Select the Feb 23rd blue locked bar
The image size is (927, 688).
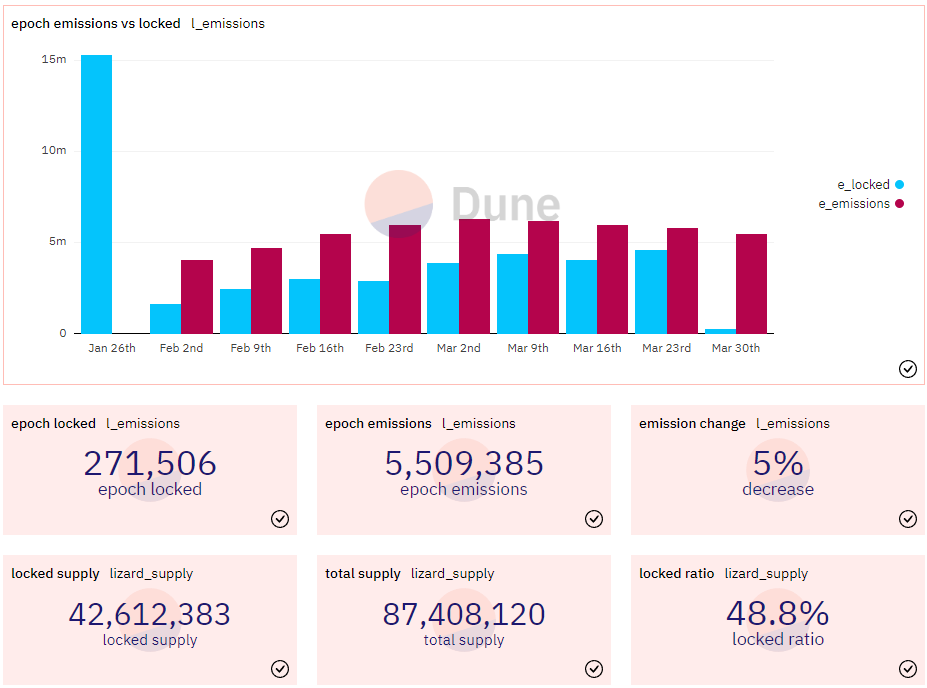[374, 307]
